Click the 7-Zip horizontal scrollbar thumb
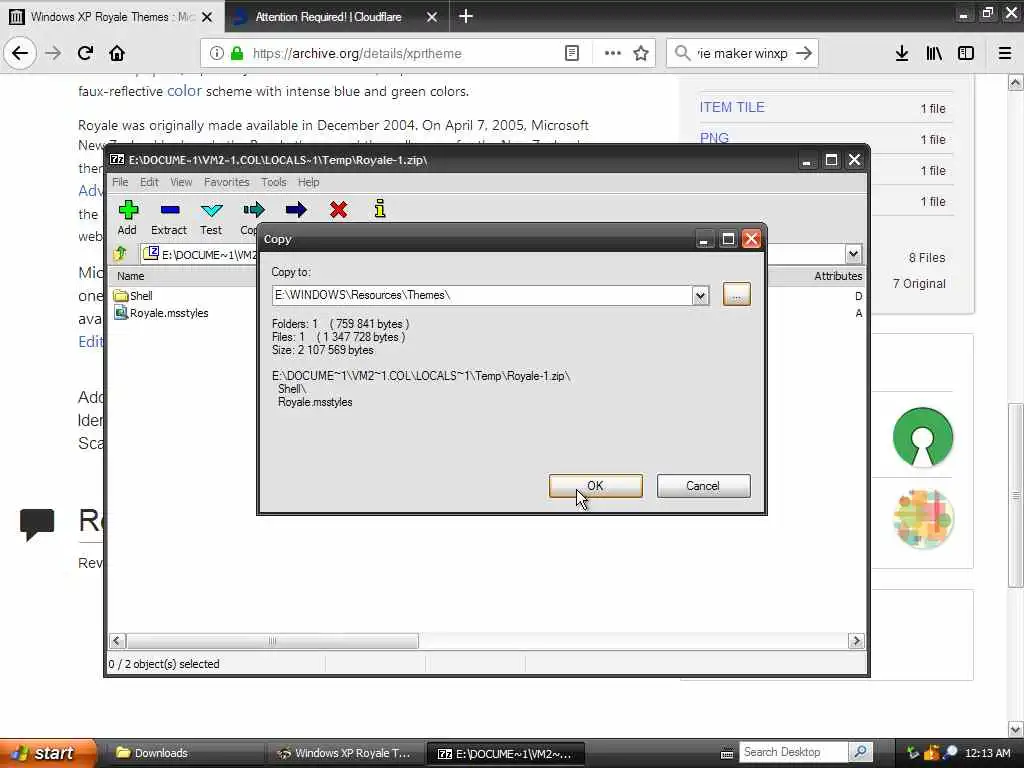Image resolution: width=1024 pixels, height=768 pixels. pos(272,641)
